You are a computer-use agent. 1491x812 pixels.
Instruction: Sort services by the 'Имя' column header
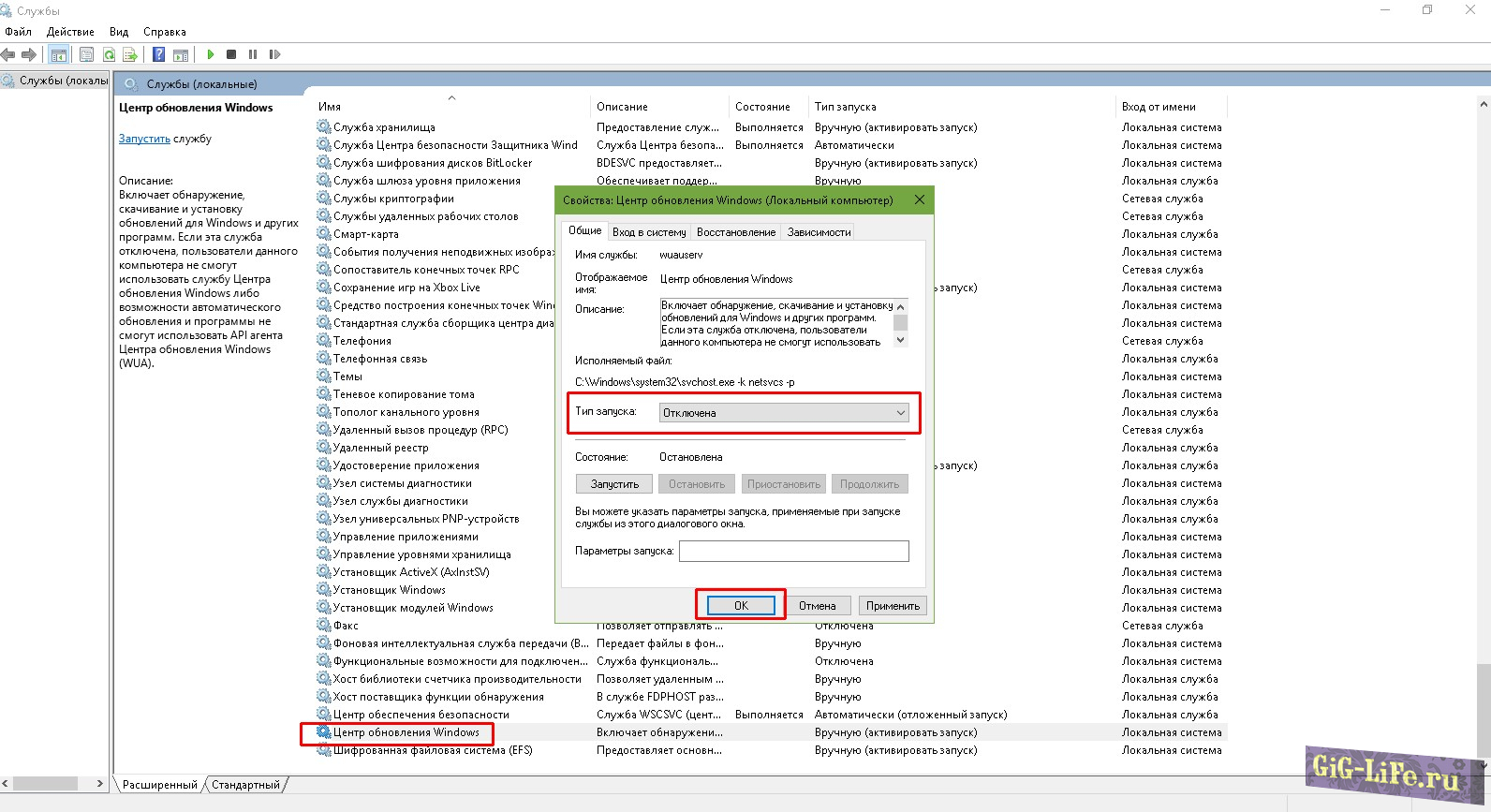tap(330, 107)
